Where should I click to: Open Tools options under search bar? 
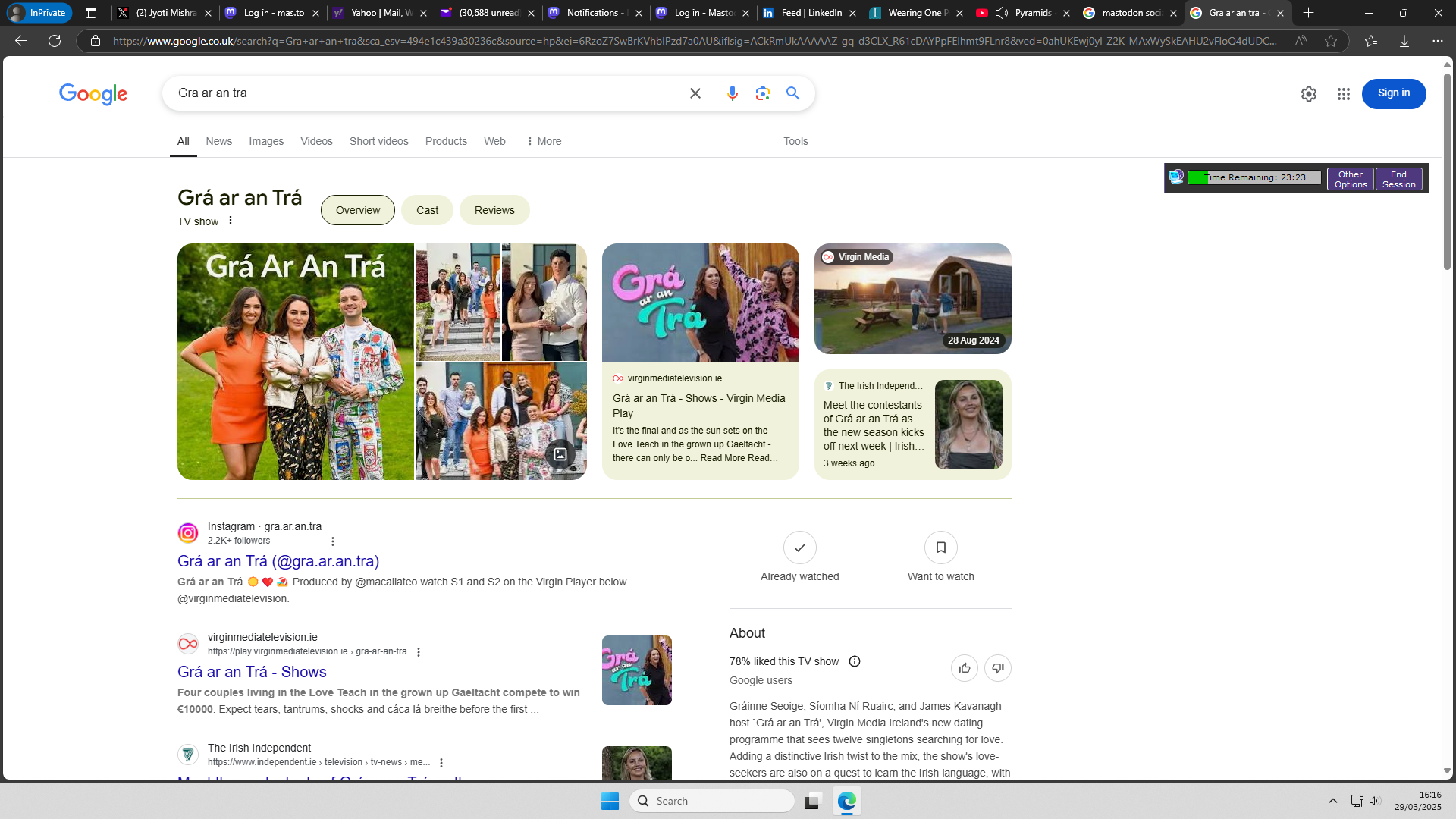[795, 141]
